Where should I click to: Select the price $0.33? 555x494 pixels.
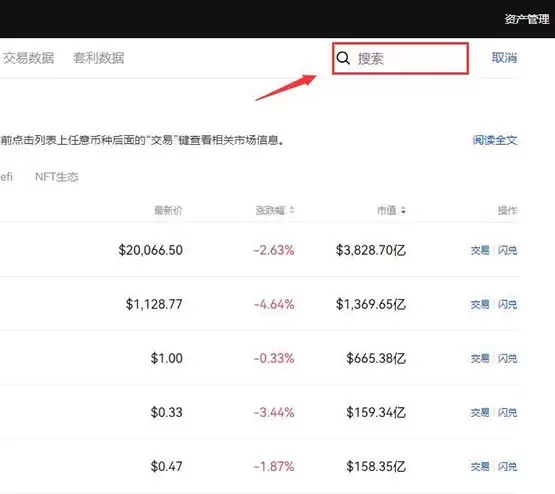(x=167, y=412)
